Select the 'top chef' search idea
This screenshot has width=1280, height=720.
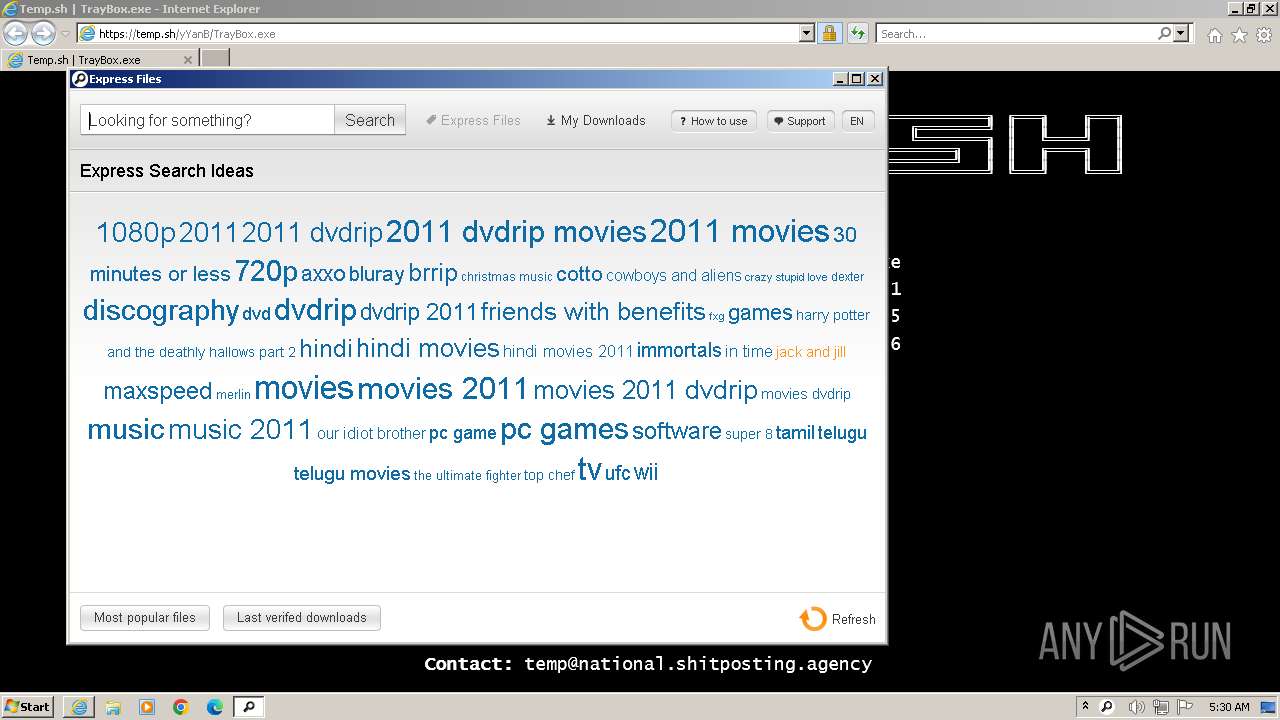(x=549, y=475)
